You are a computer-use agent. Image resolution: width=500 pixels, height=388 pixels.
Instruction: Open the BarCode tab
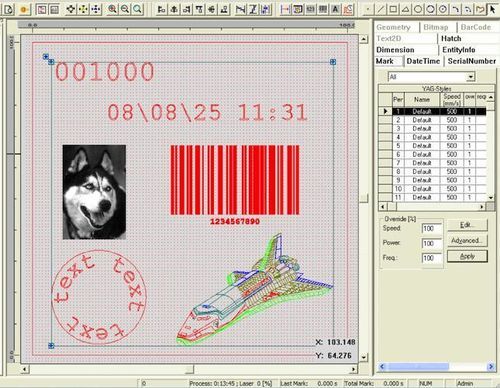(x=476, y=27)
